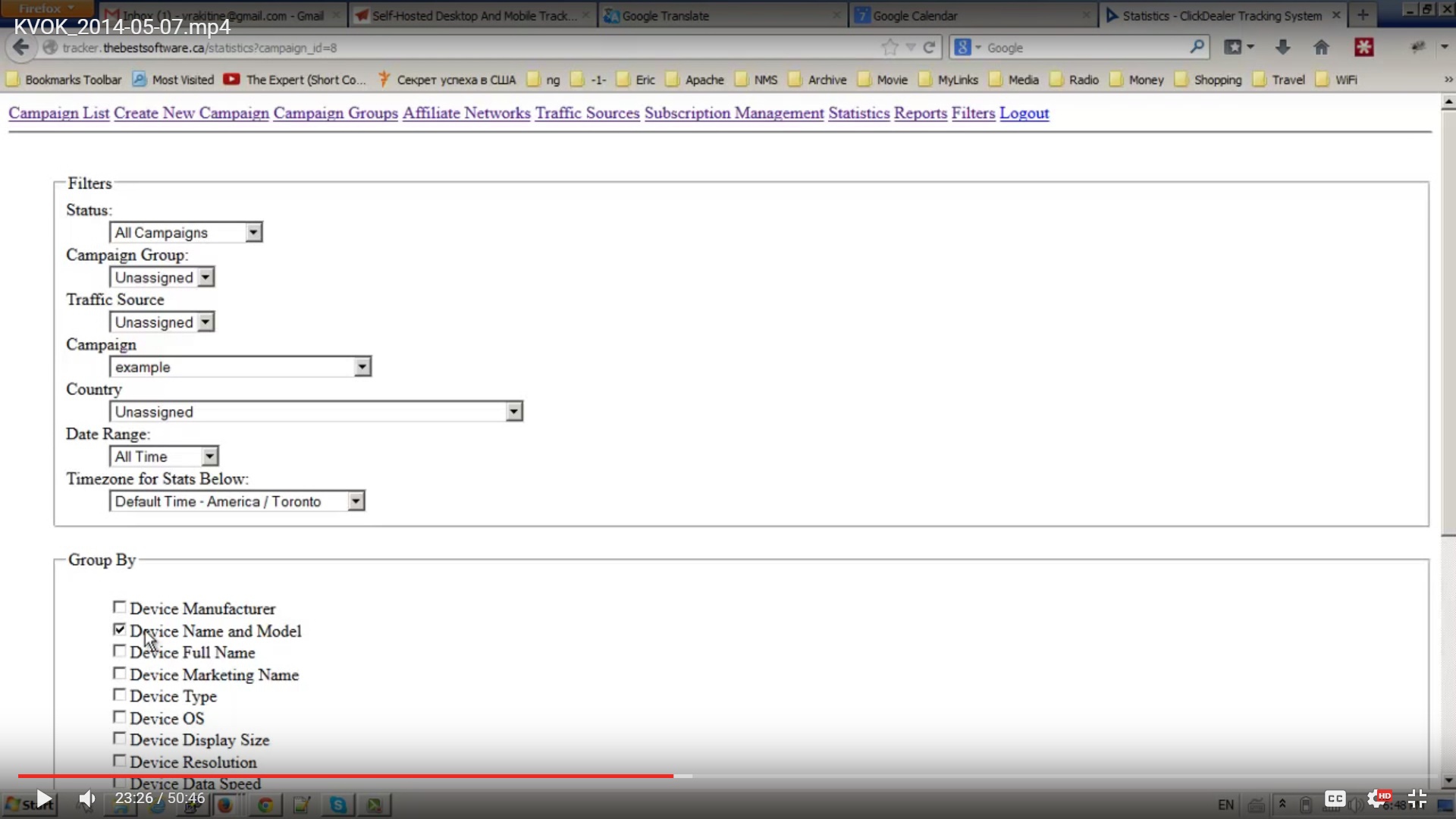
Task: Open Firefox taskbar icon
Action: 225,805
